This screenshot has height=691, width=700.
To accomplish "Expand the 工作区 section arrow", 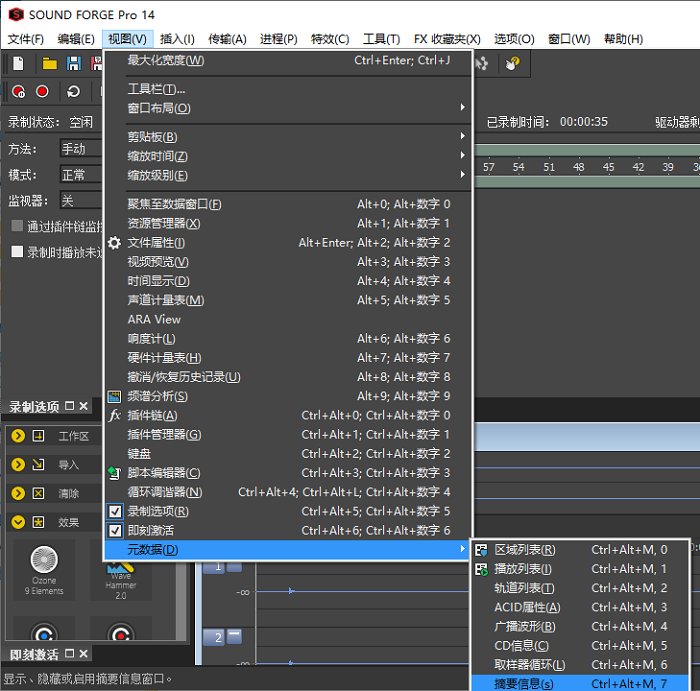I will [18, 436].
